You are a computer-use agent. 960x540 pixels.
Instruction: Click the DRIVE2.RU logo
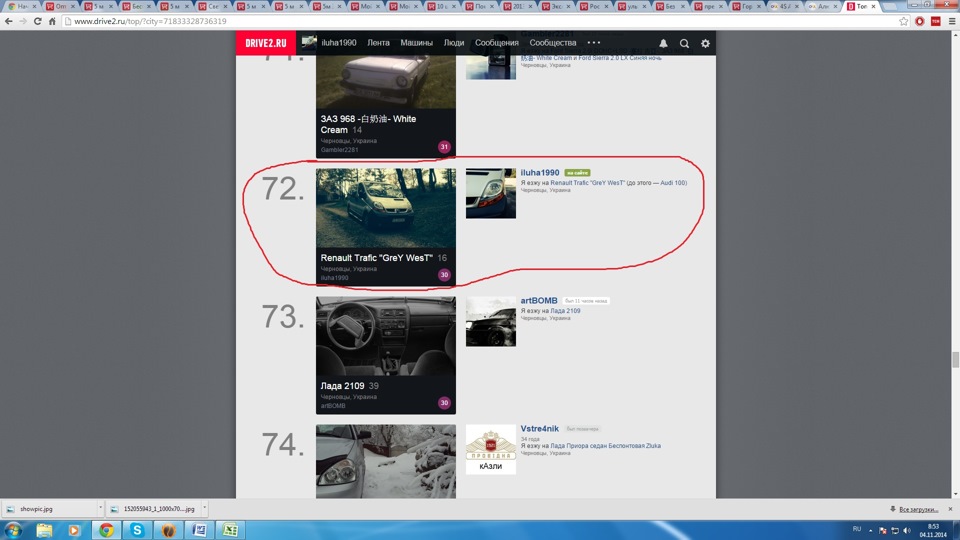point(266,43)
